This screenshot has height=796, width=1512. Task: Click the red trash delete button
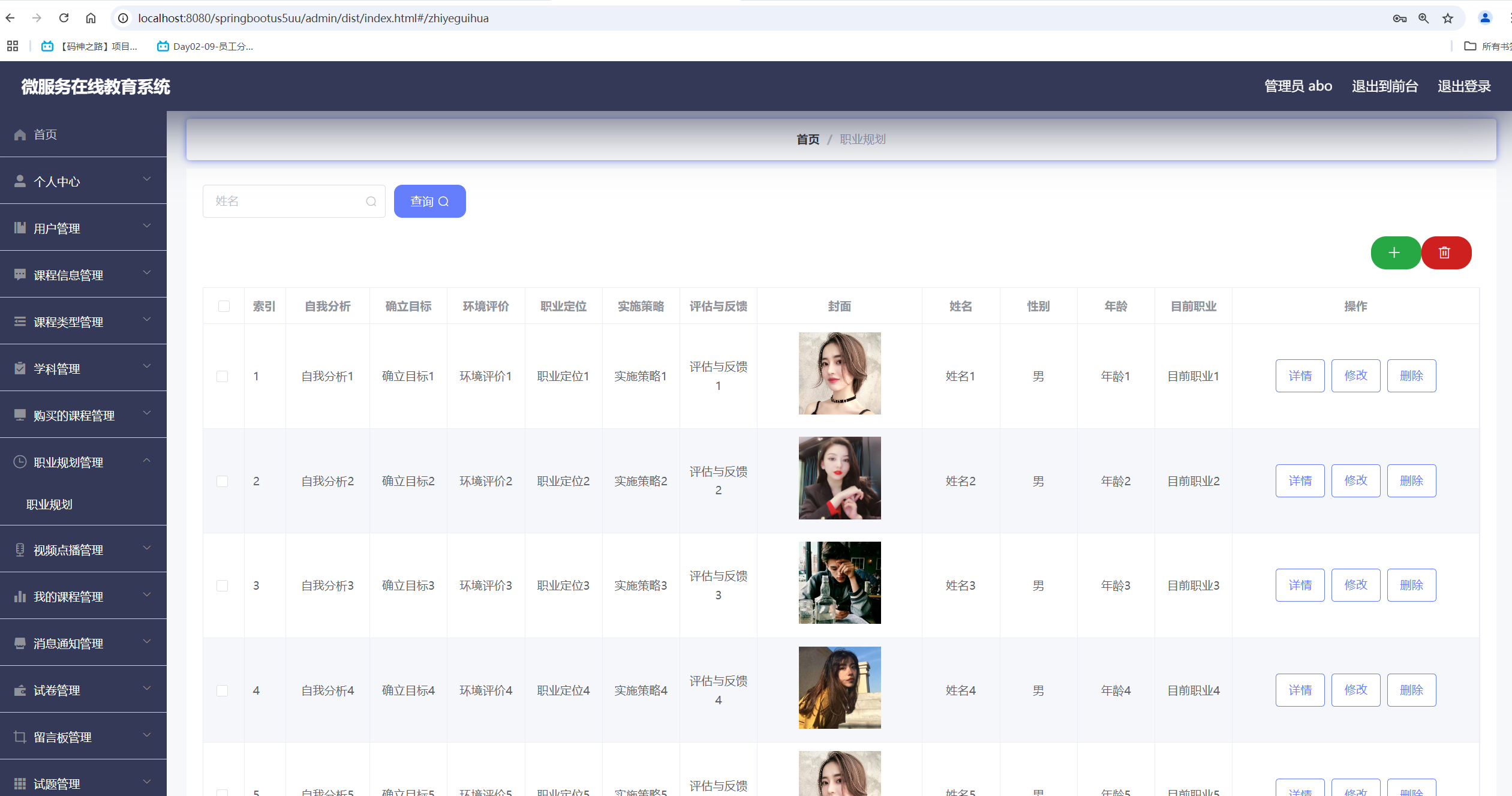coord(1446,253)
